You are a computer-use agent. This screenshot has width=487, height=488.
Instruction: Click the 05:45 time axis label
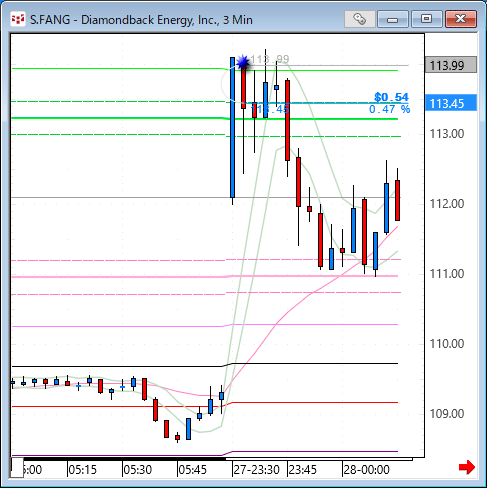coord(193,470)
